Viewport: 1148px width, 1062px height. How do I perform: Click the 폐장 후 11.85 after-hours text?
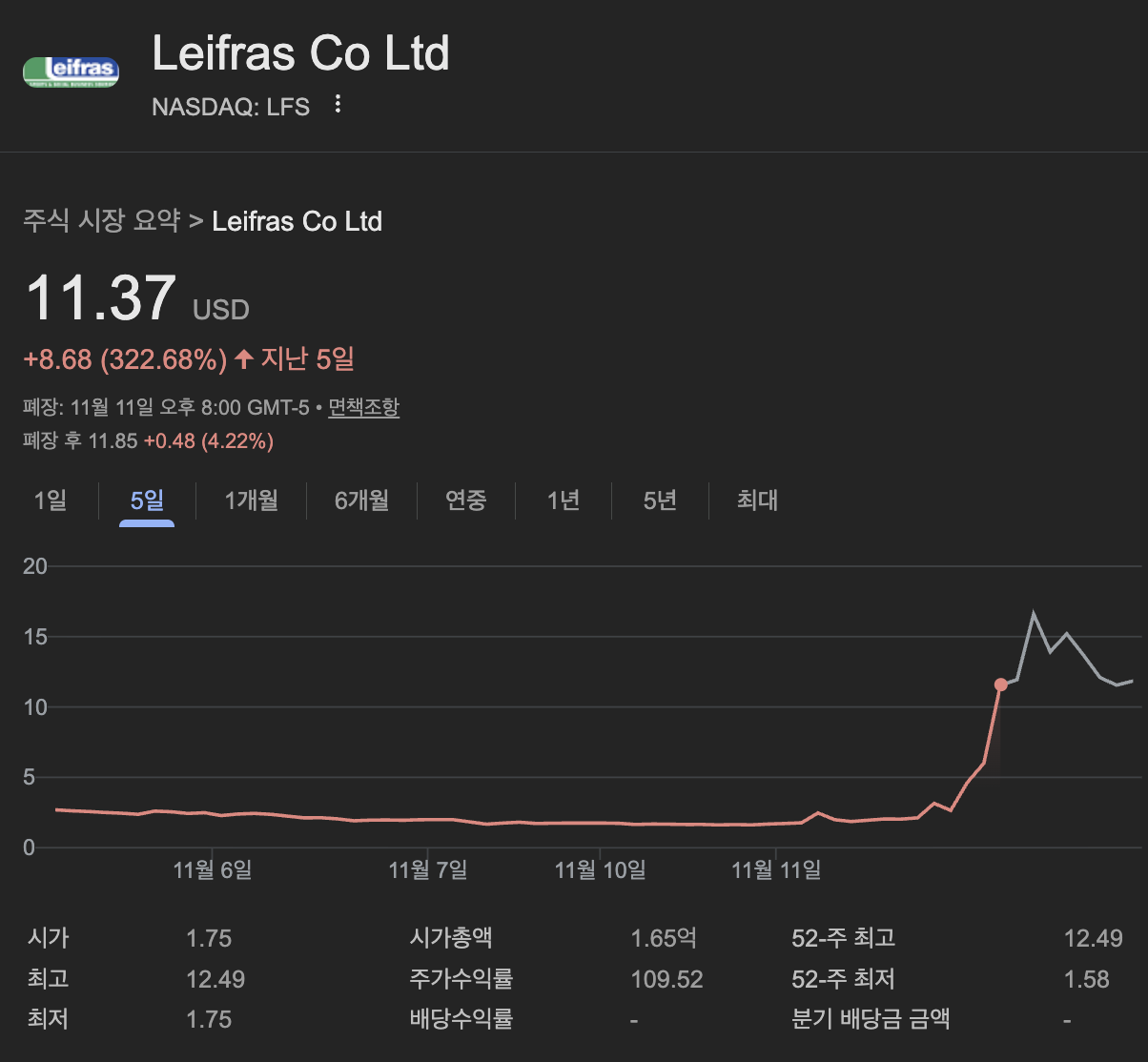(x=80, y=440)
